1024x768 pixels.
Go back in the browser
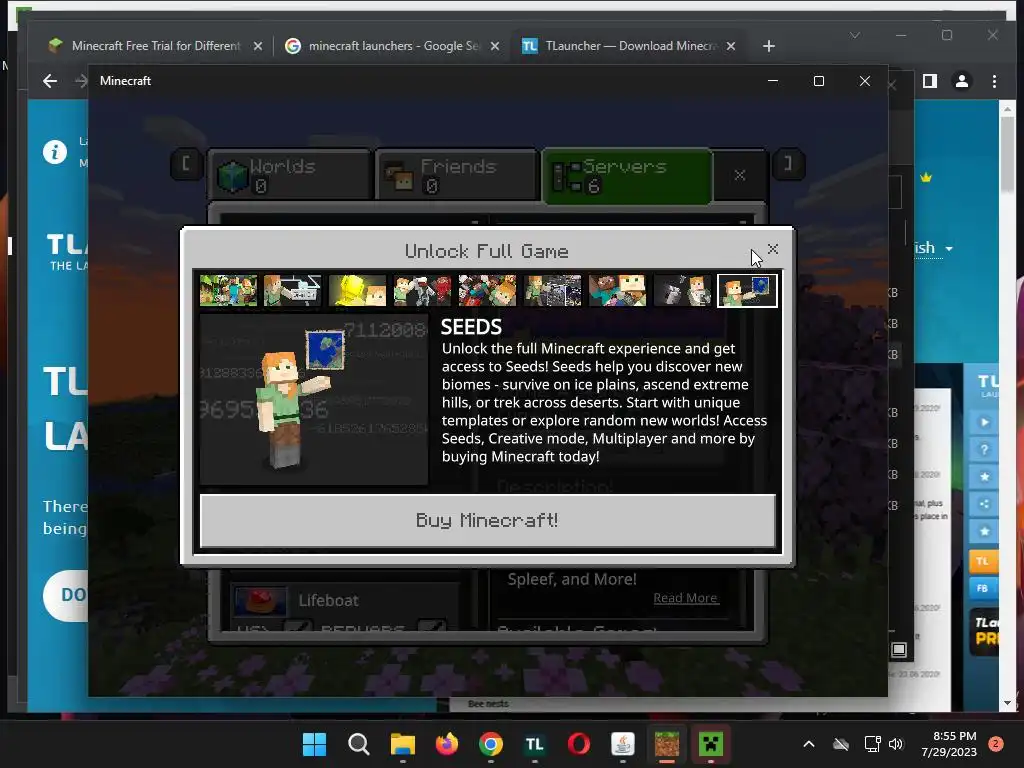tap(50, 81)
